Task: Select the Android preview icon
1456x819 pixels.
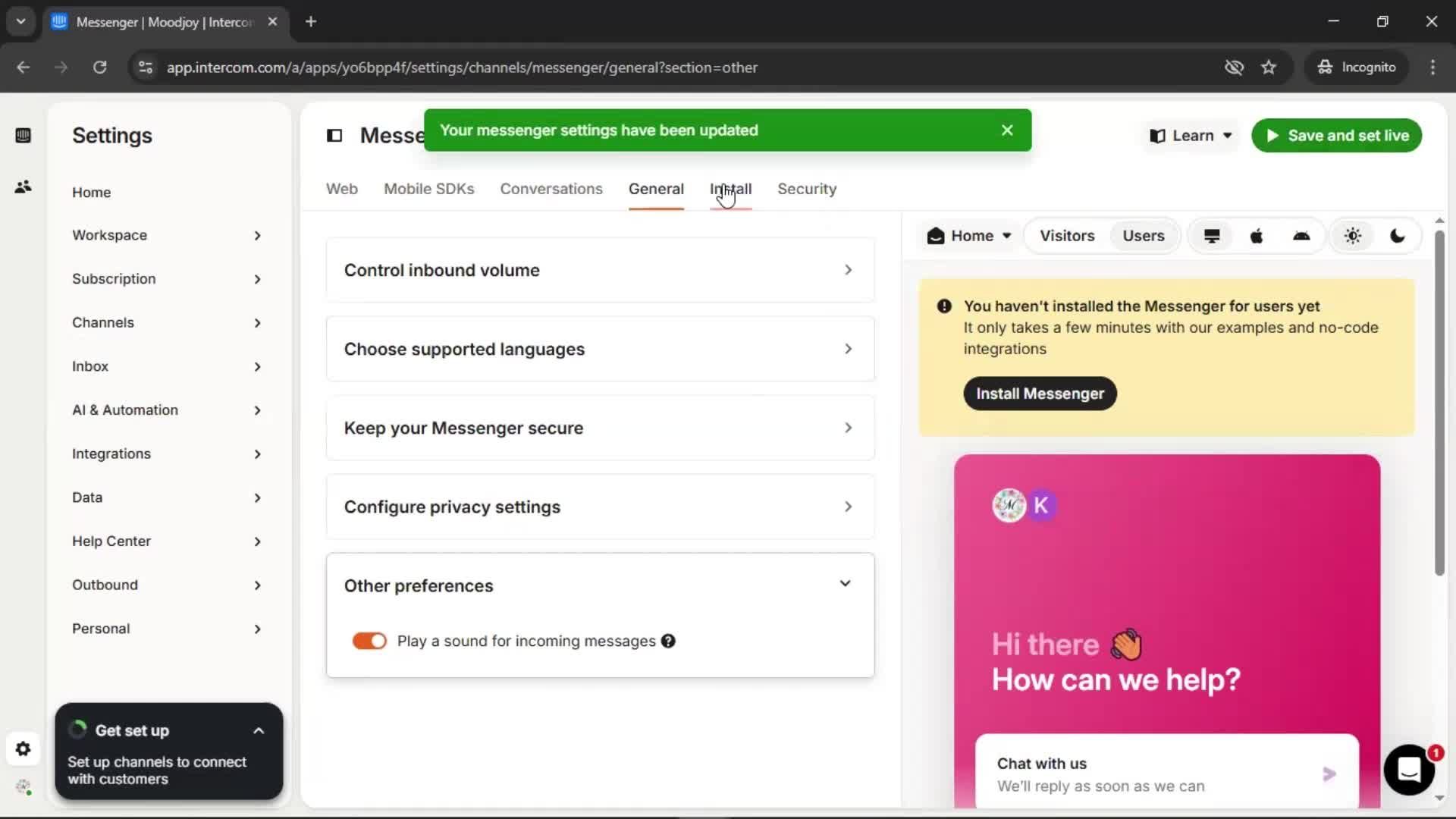Action: (x=1301, y=236)
